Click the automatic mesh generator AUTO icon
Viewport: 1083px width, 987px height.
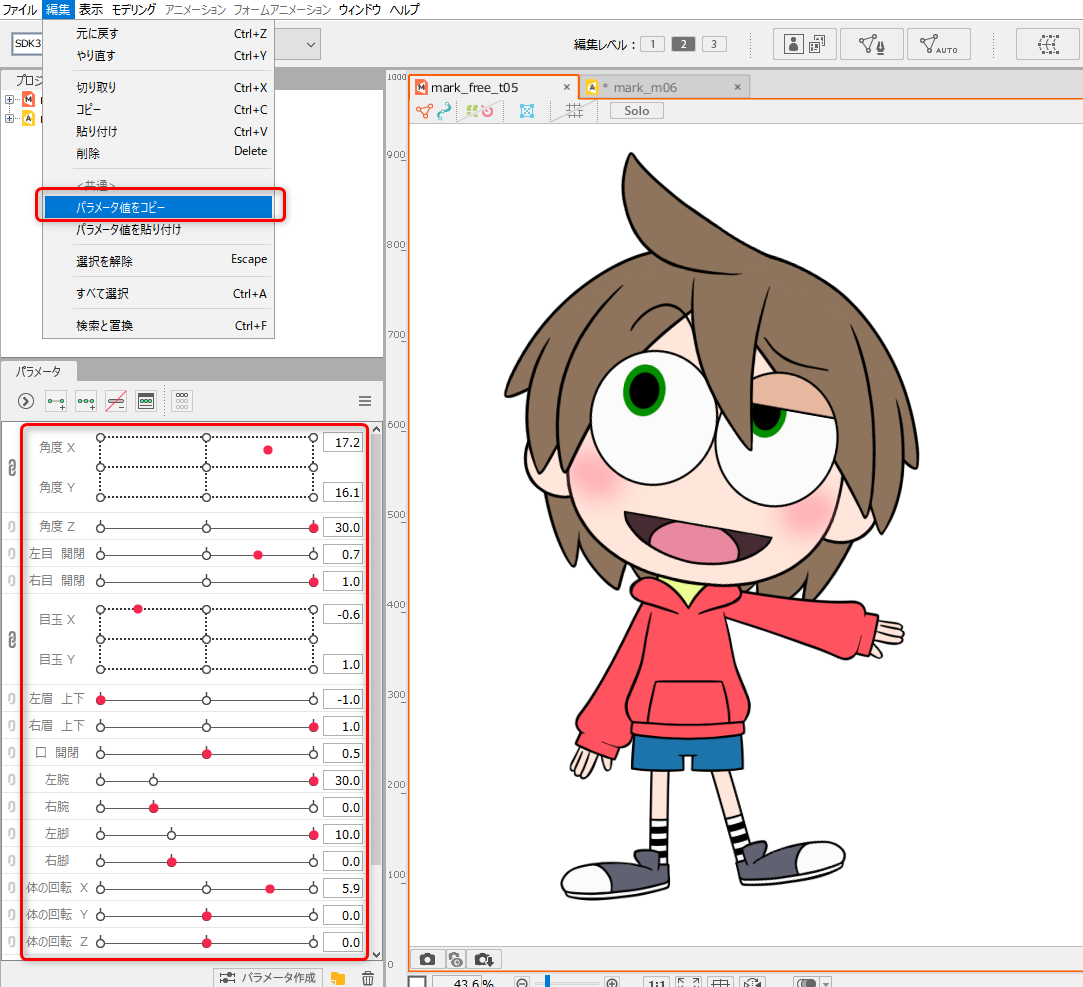click(x=939, y=44)
